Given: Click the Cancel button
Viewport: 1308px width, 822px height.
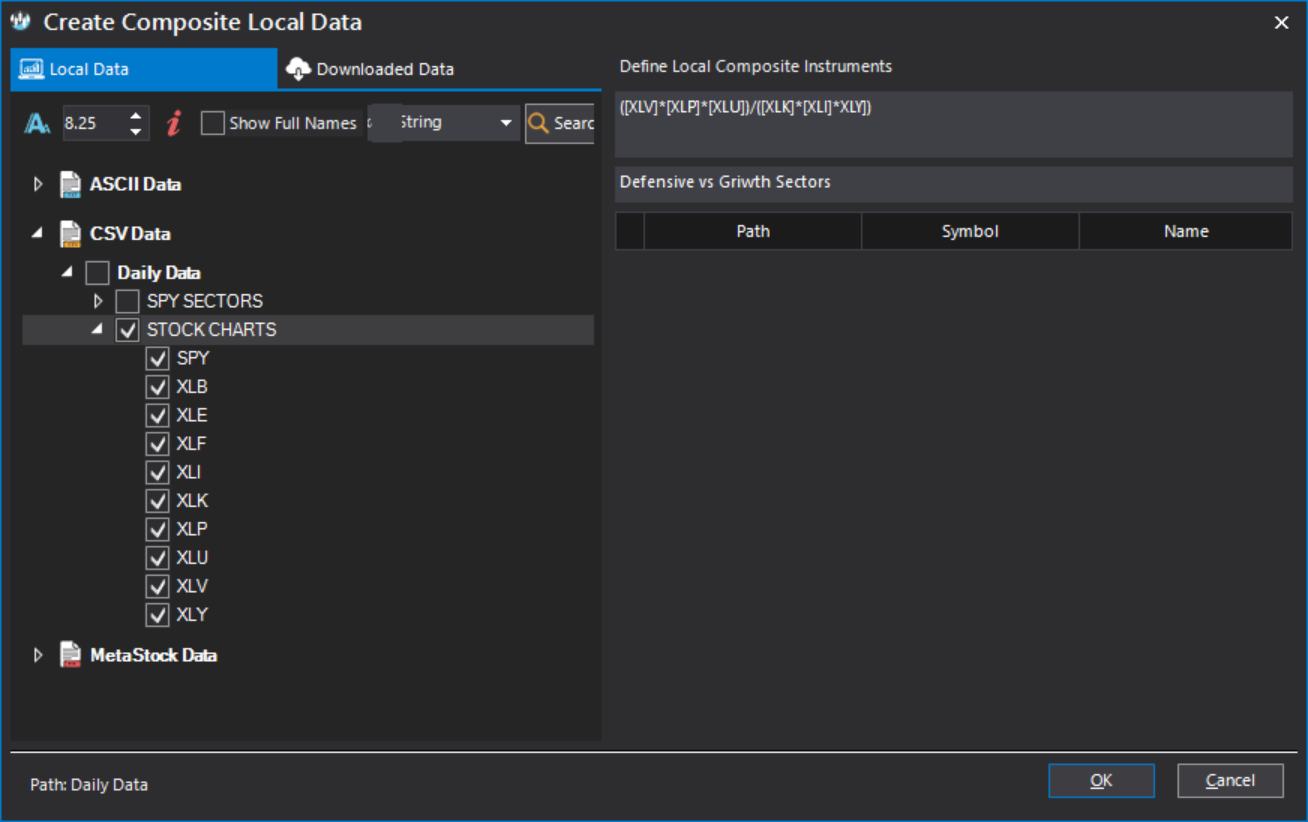Looking at the screenshot, I should (x=1230, y=781).
